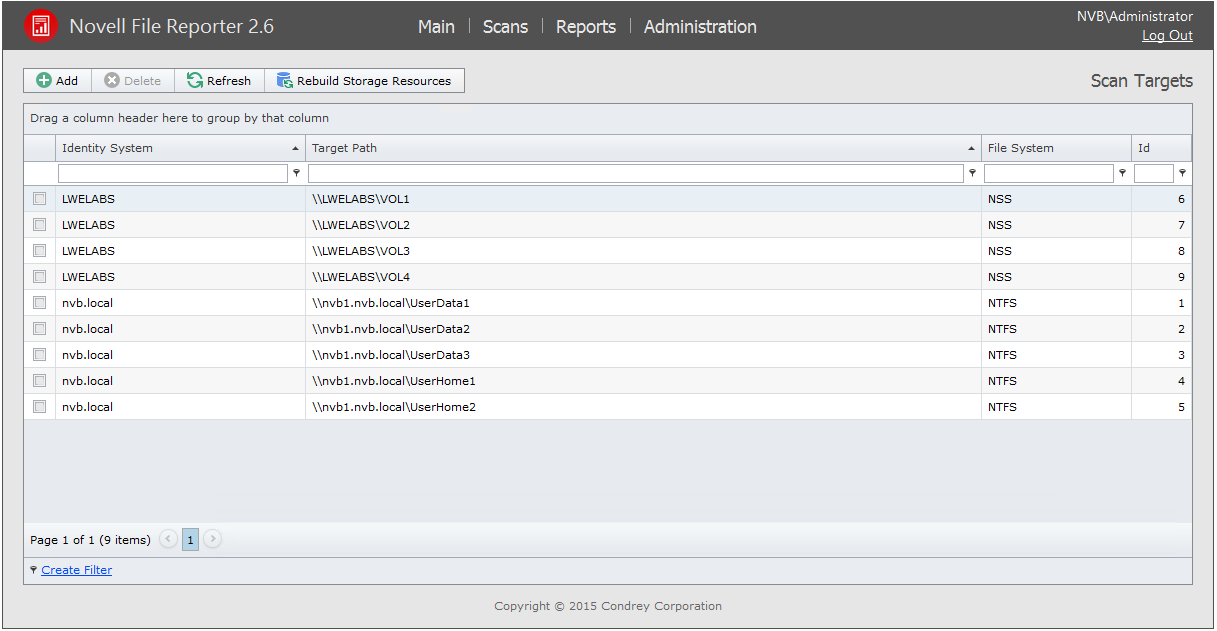Click the Novell File Reporter logo icon

41,26
